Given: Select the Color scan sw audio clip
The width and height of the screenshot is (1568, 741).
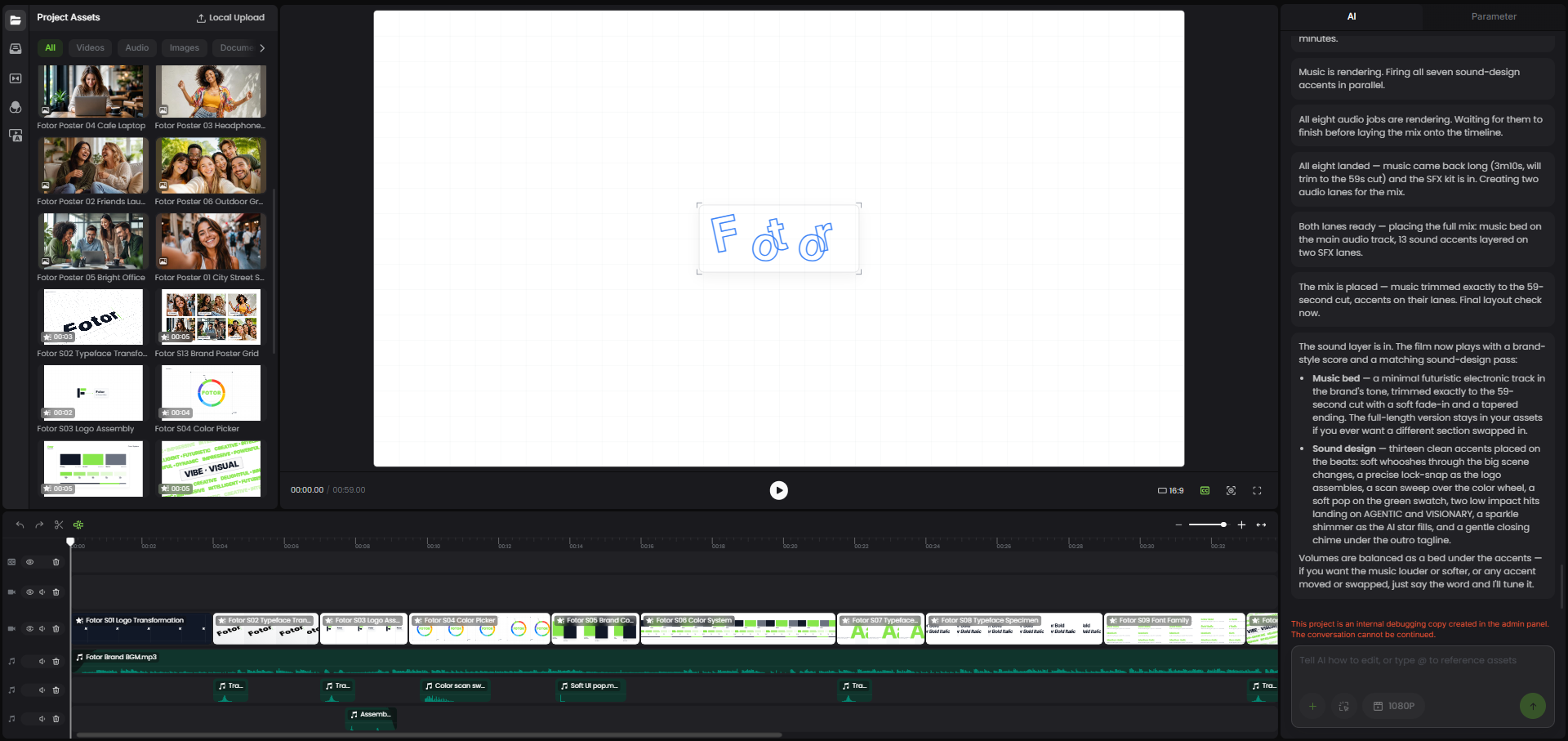Looking at the screenshot, I should tap(456, 690).
